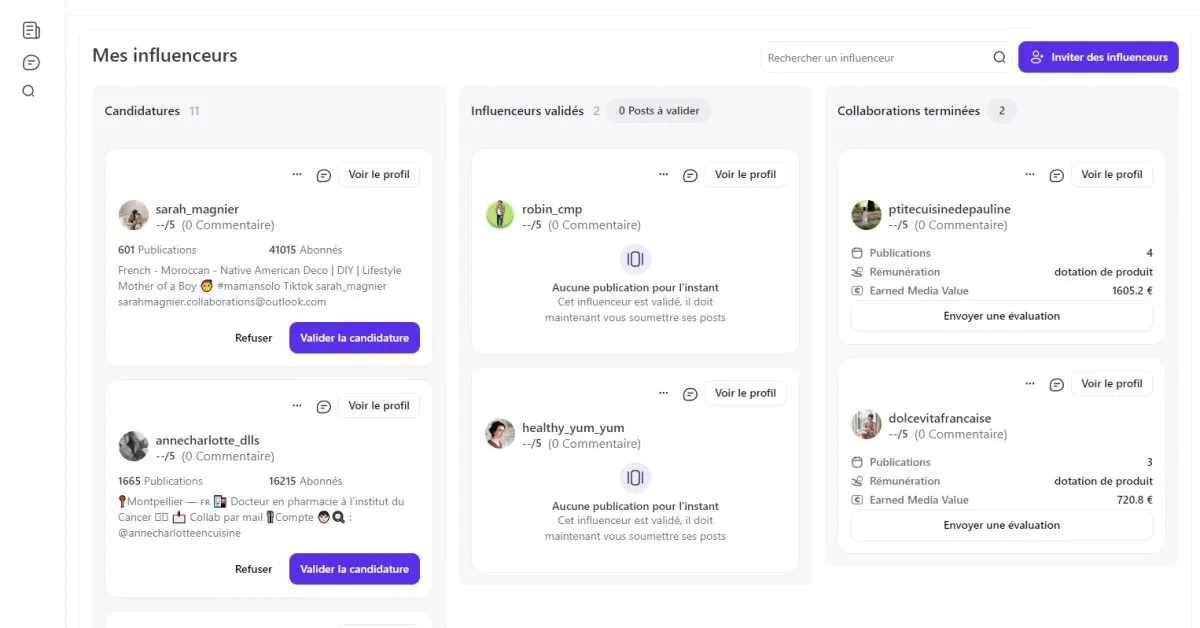Viewport: 1200px width, 628px height.
Task: Open the '0 Posts à valider' pill
Action: point(658,111)
